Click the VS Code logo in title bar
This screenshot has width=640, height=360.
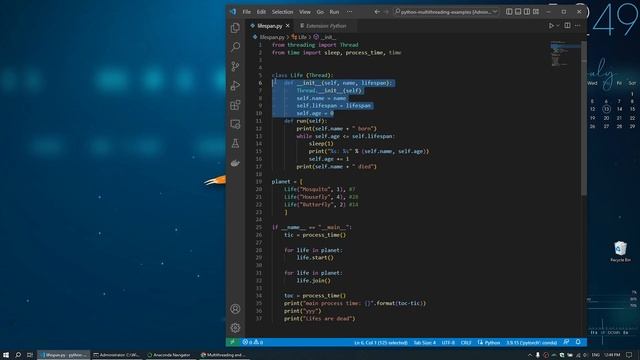[x=233, y=11]
